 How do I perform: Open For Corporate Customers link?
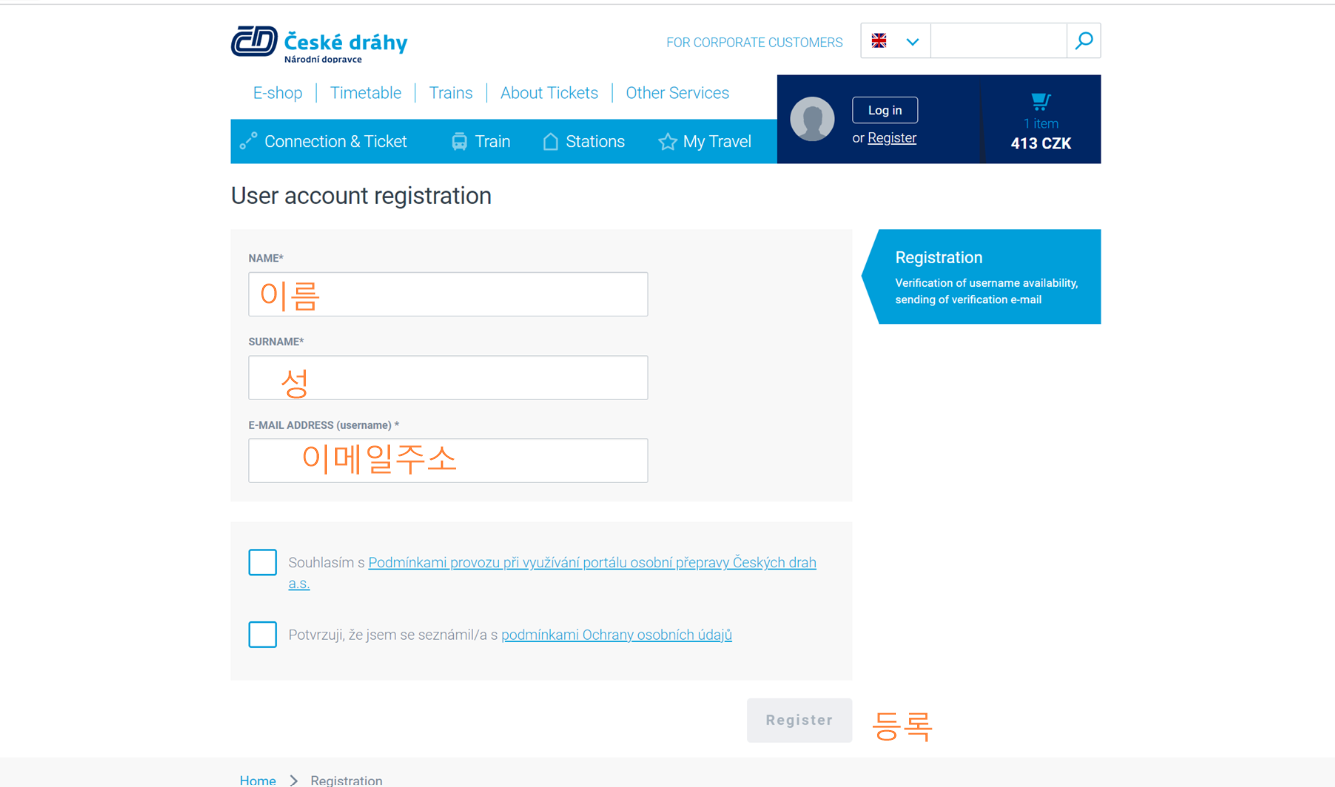point(754,42)
